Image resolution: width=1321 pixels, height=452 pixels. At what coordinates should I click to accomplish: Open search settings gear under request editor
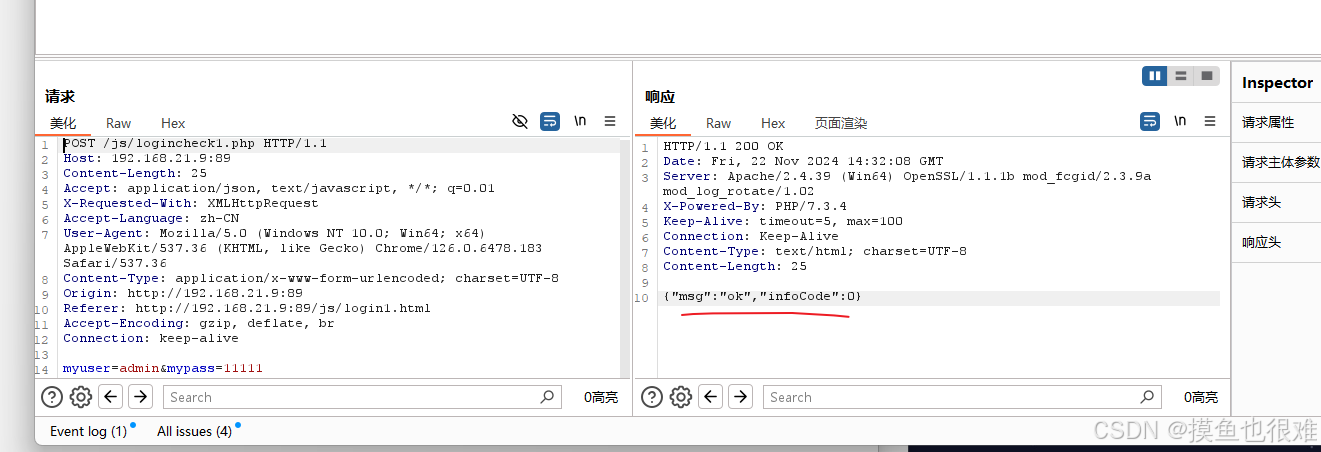pos(81,397)
